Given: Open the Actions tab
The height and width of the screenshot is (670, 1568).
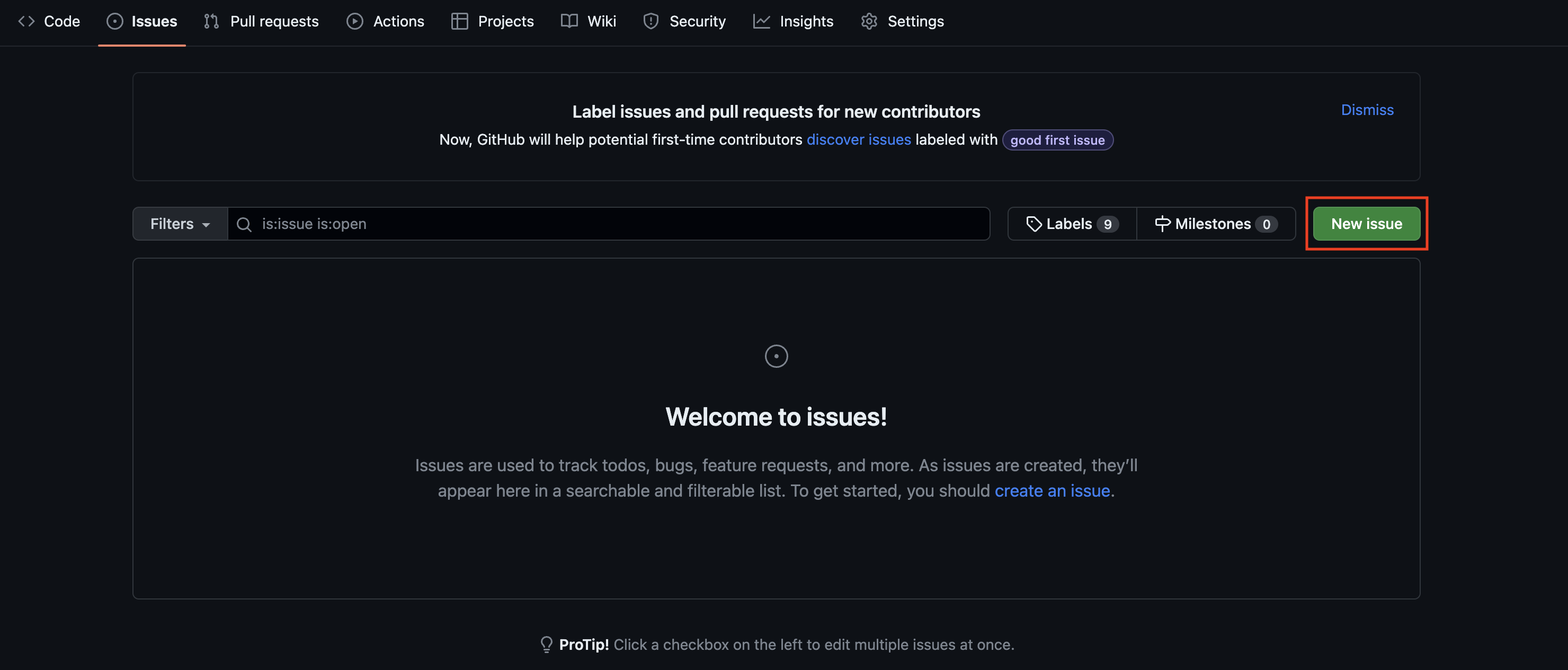Looking at the screenshot, I should click(x=385, y=21).
